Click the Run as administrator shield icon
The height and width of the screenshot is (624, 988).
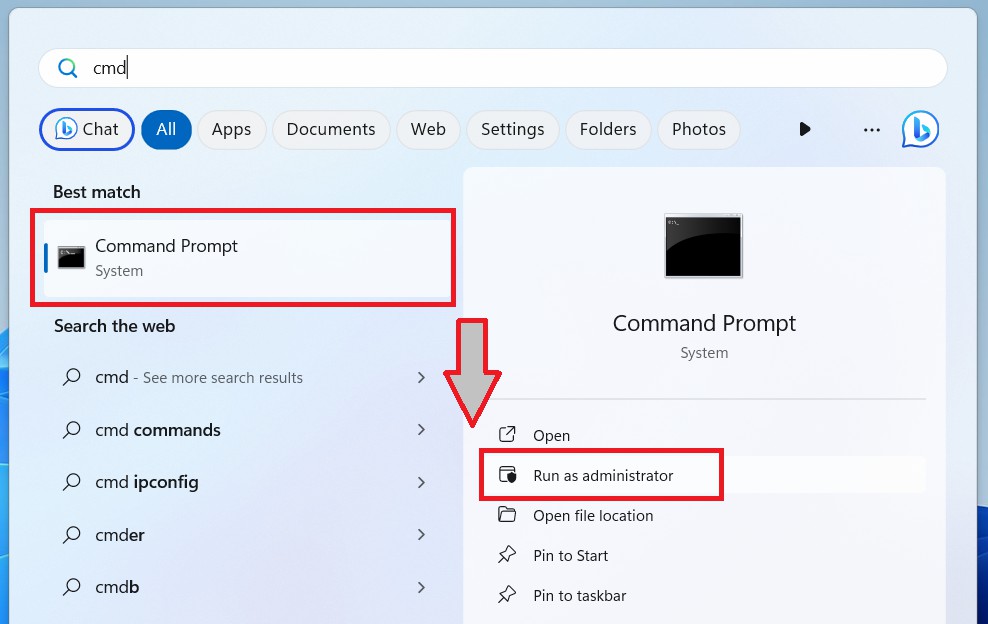(507, 475)
